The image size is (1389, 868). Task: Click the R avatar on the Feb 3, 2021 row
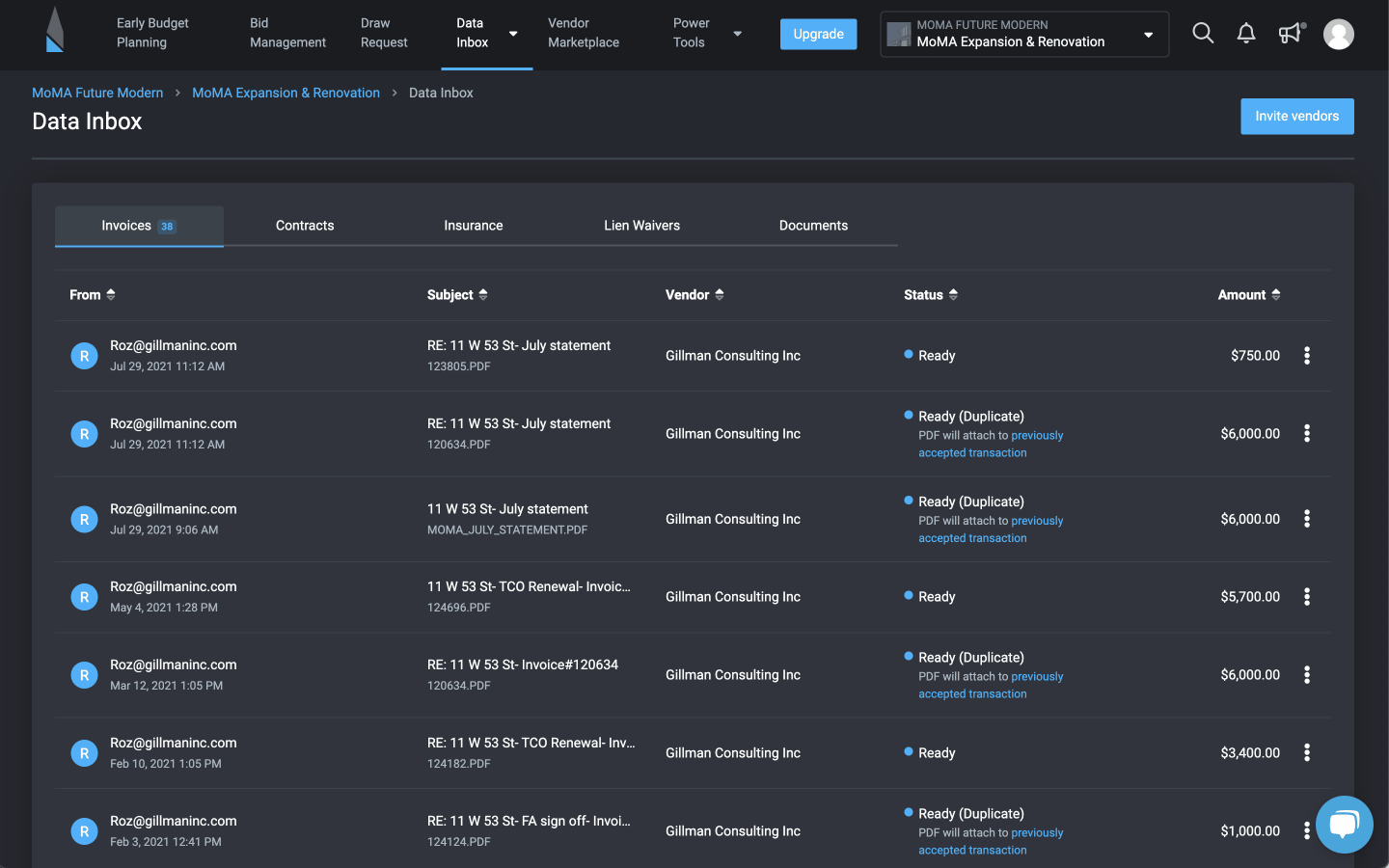point(85,831)
